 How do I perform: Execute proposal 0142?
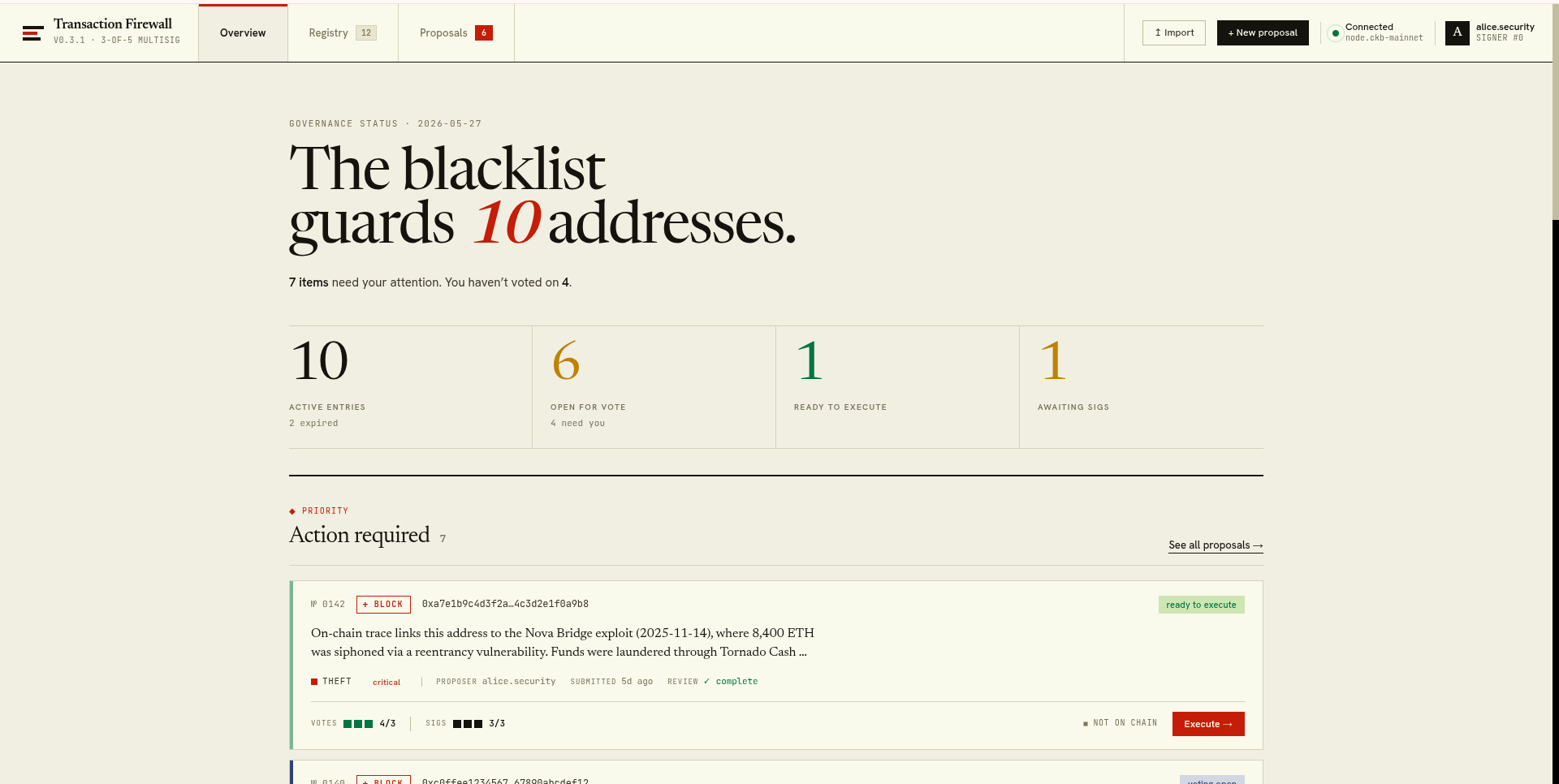(1208, 724)
